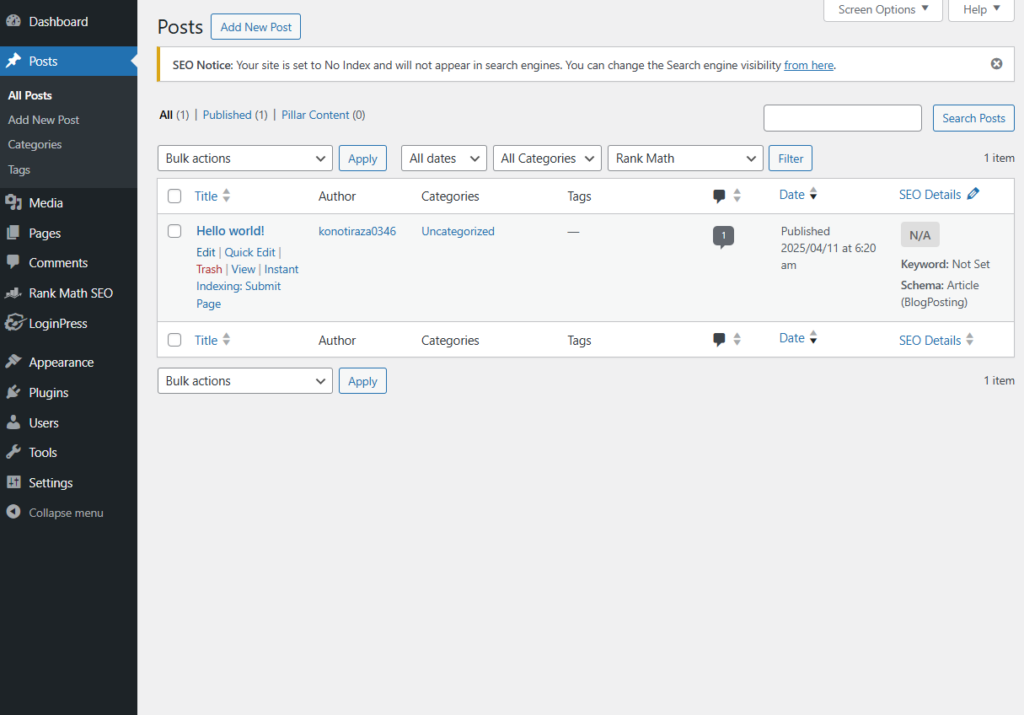1024x715 pixels.
Task: Click the LoginPress icon in sidebar
Action: [x=13, y=323]
